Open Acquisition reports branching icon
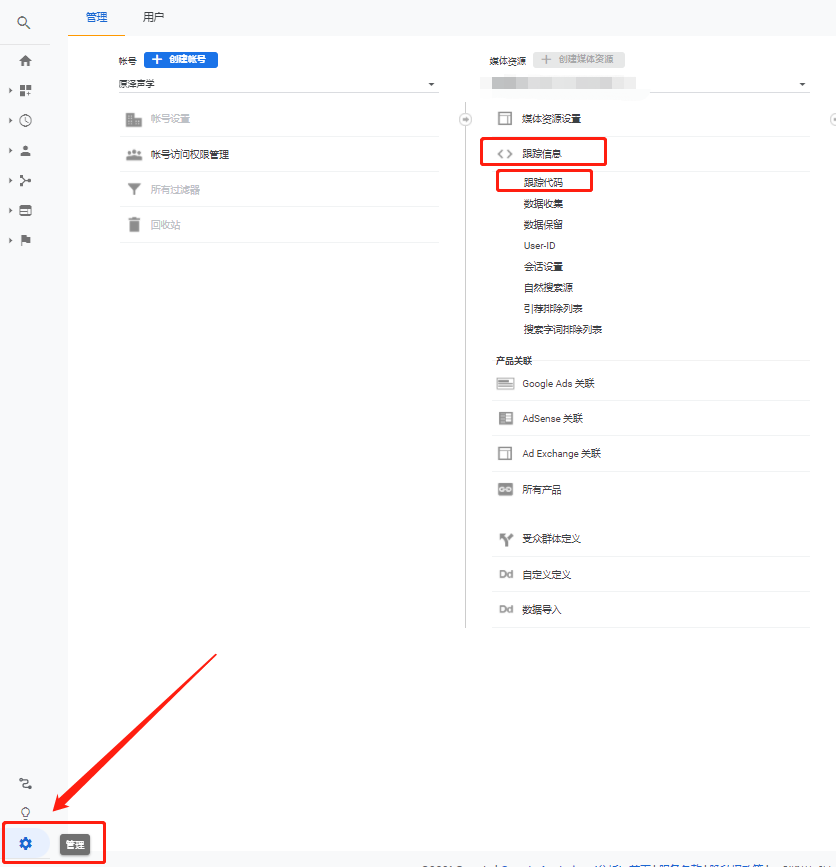The image size is (836, 867). coord(25,180)
